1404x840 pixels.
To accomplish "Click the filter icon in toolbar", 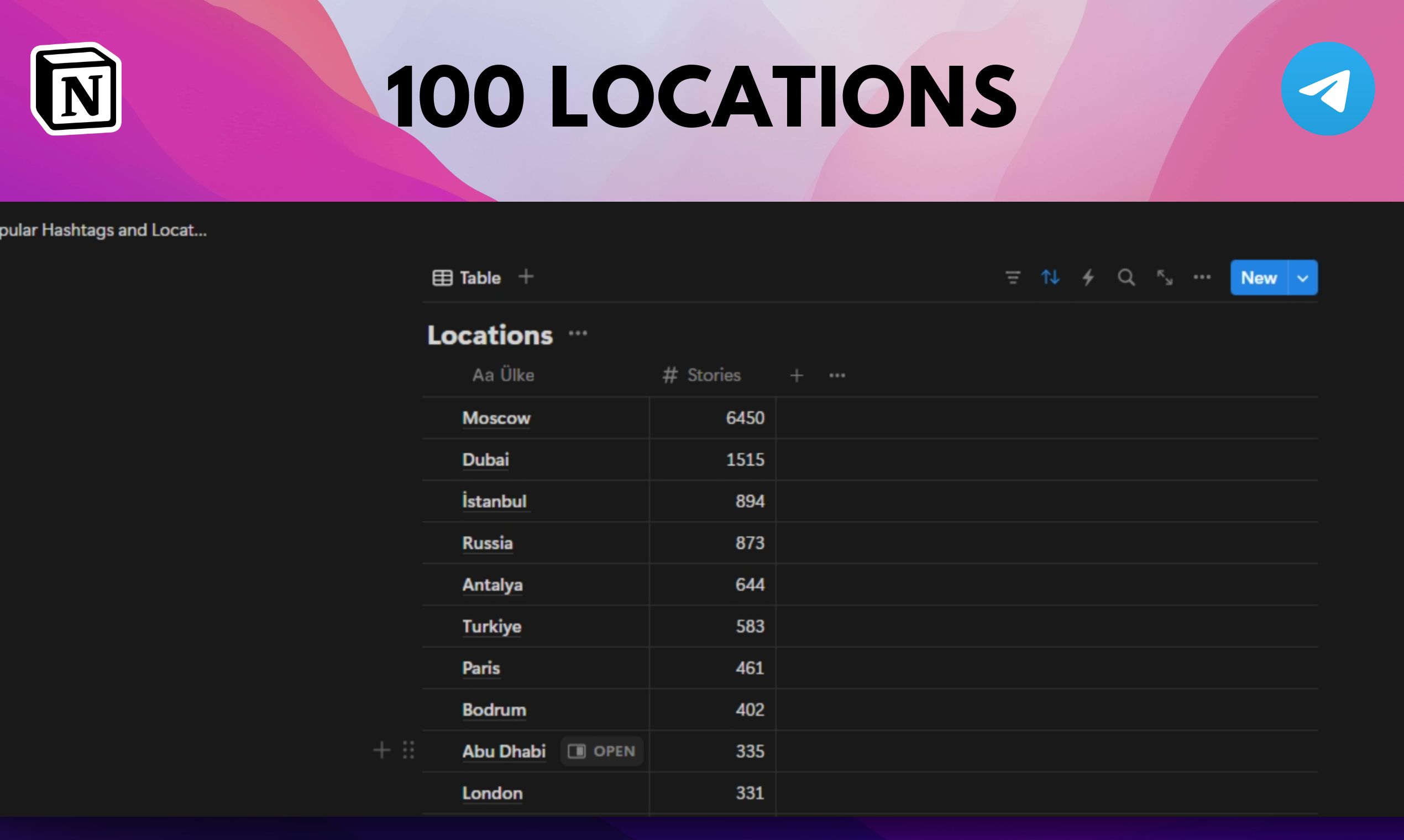I will [1012, 277].
